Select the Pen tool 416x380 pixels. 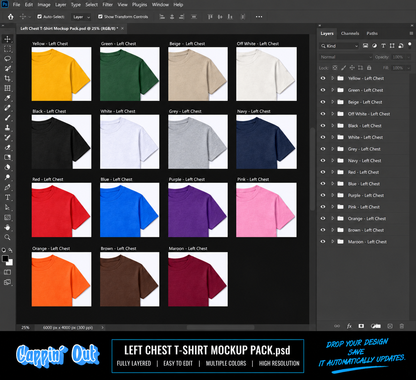7,187
